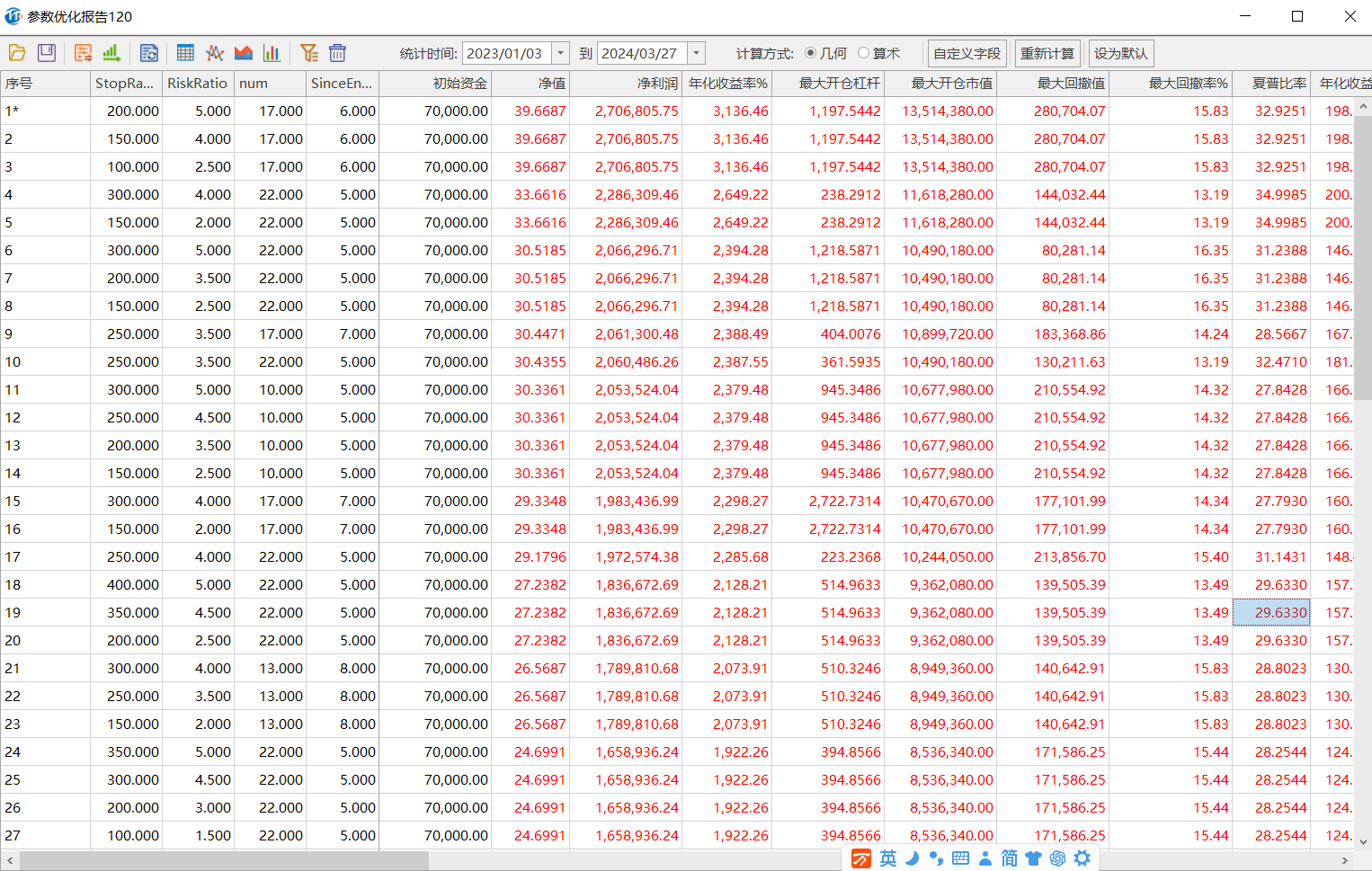1372x871 pixels.
Task: Open the soft keyboard icon in IME bar
Action: pos(960,858)
